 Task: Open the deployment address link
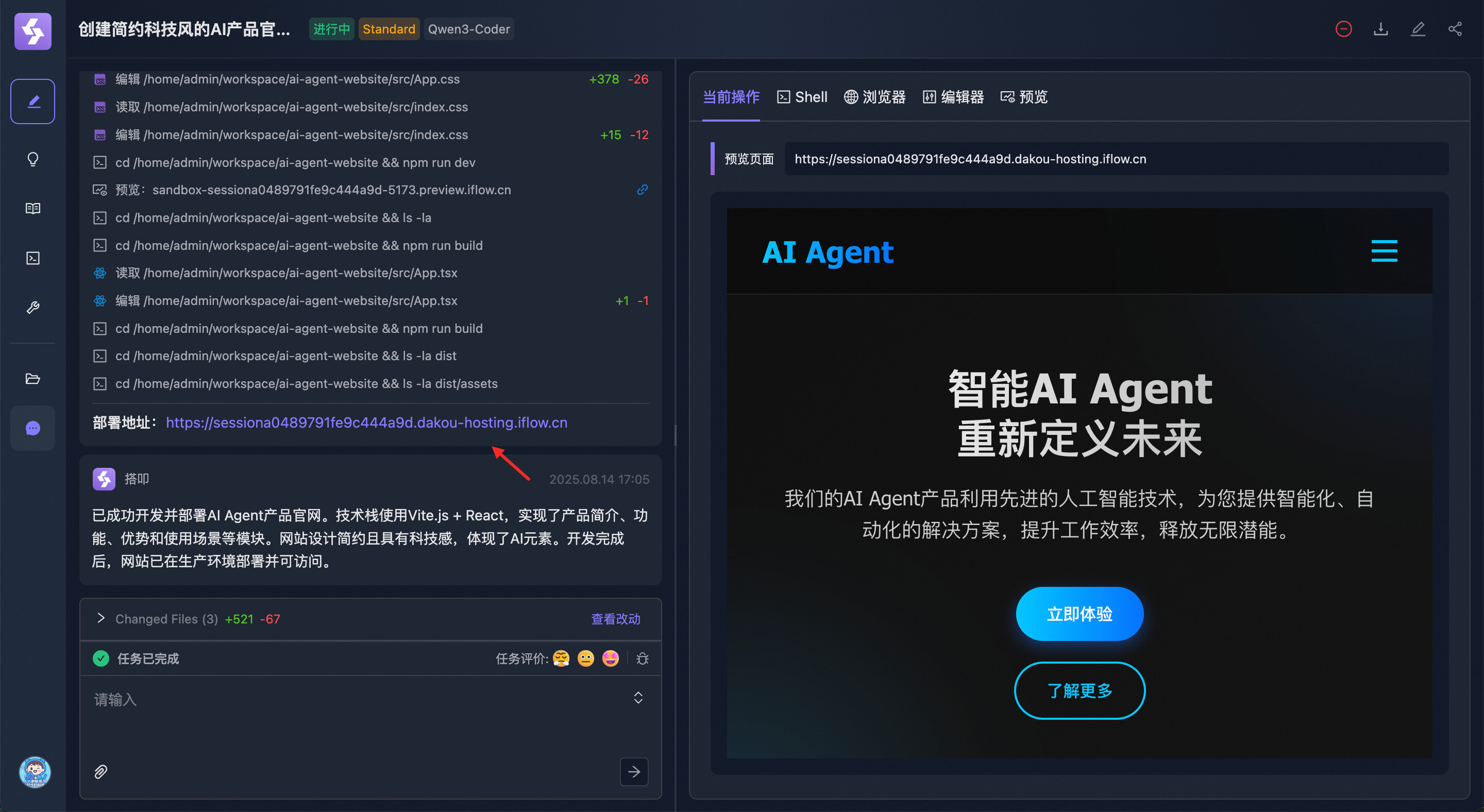[366, 422]
